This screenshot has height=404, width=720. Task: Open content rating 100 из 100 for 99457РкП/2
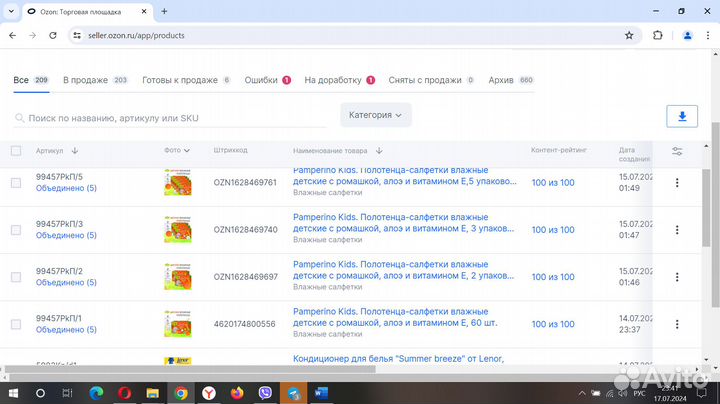pyautogui.click(x=553, y=277)
